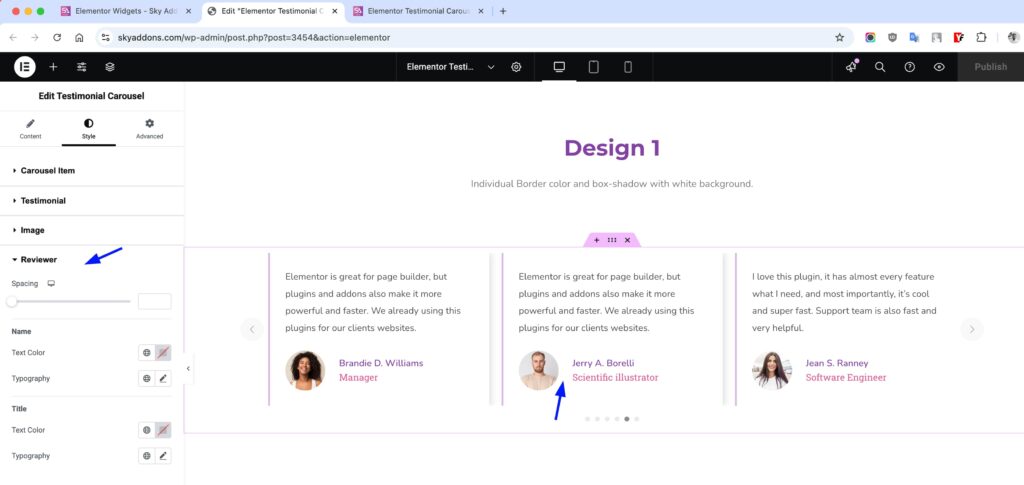Open the Elementor logo menu
Screen dimensions: 1024x485
[25, 67]
